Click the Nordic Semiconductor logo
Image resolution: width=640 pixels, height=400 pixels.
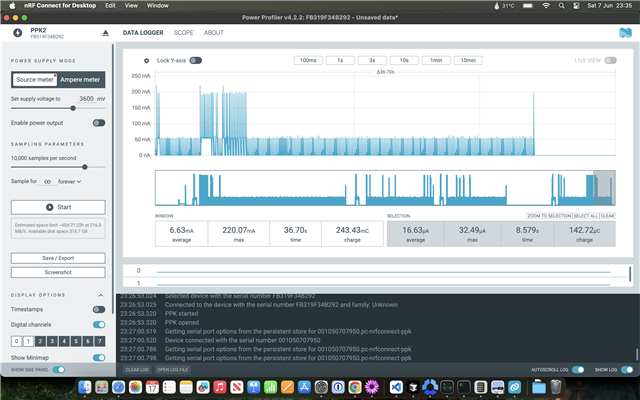coord(625,33)
